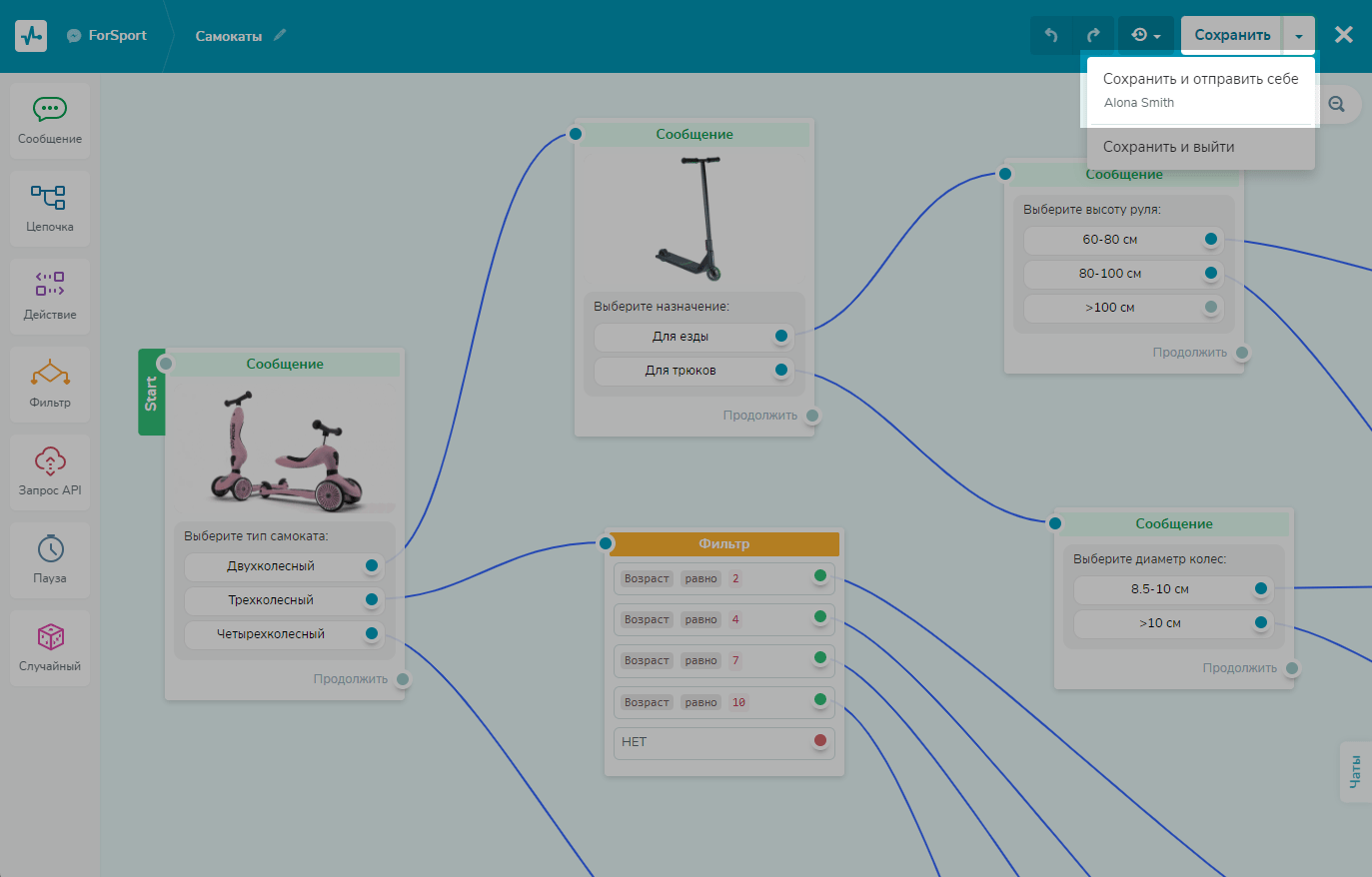Click red connector dot on НЕТ row
The height and width of the screenshot is (877, 1372).
point(820,741)
